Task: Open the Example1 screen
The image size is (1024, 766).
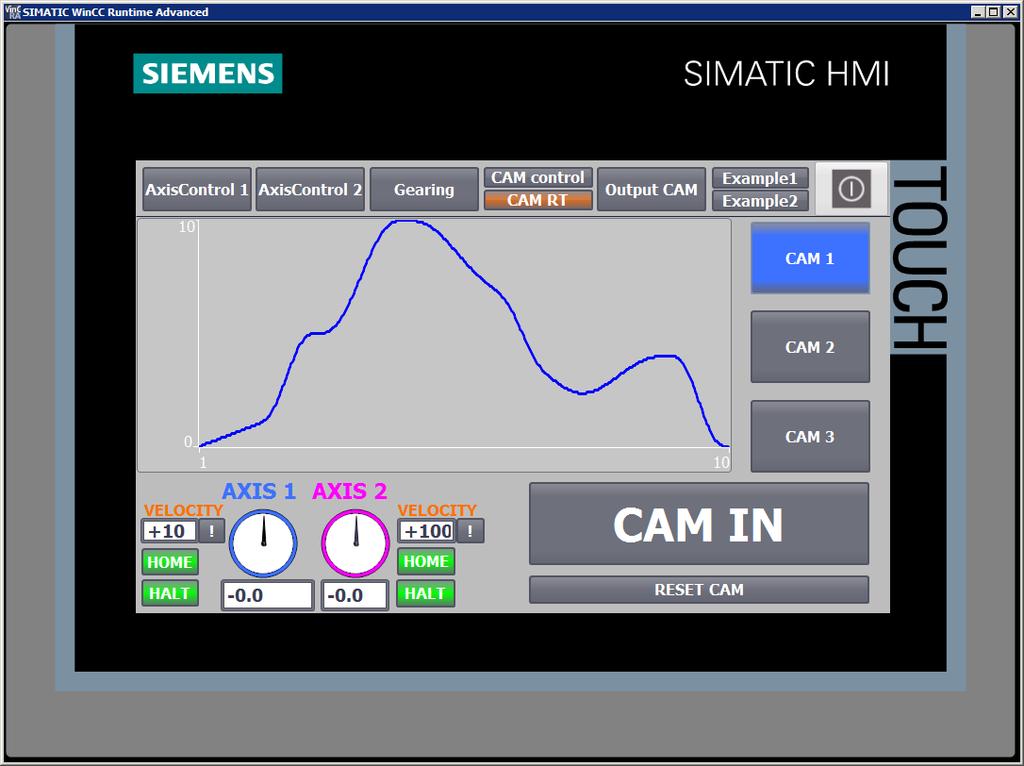Action: tap(760, 178)
